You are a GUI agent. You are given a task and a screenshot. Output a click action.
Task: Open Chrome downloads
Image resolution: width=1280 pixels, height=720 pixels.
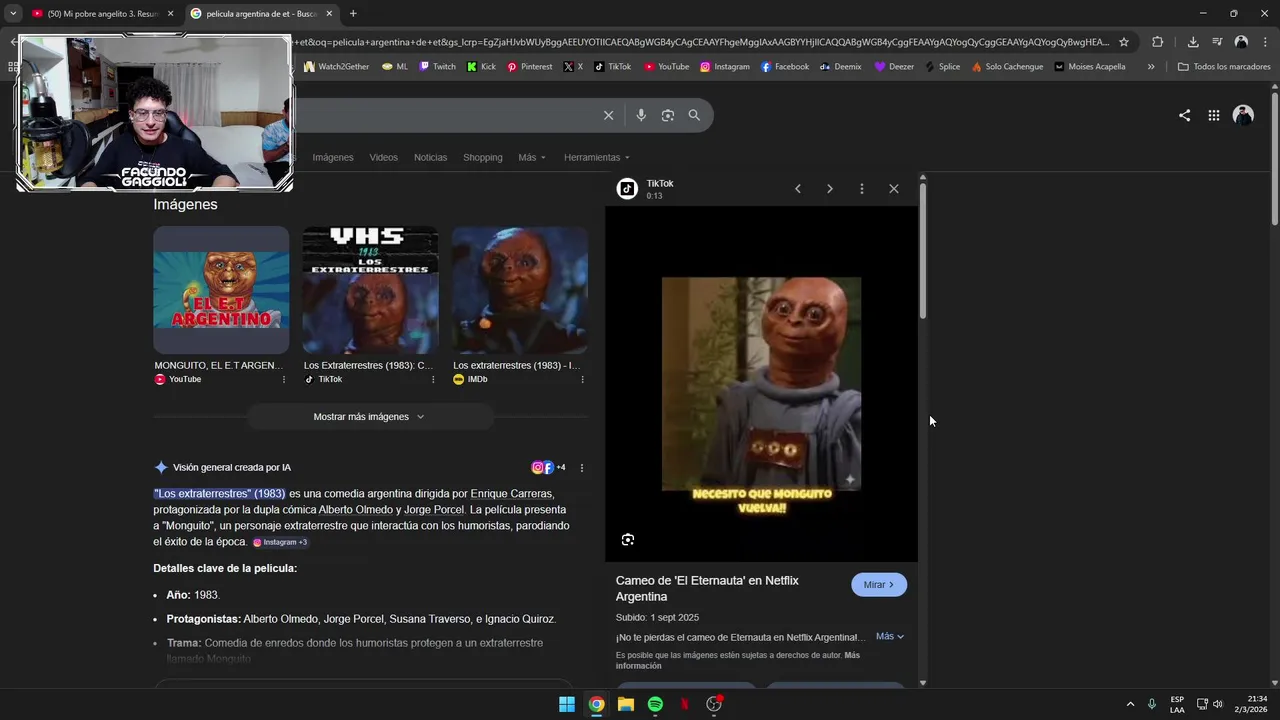coord(1193,42)
